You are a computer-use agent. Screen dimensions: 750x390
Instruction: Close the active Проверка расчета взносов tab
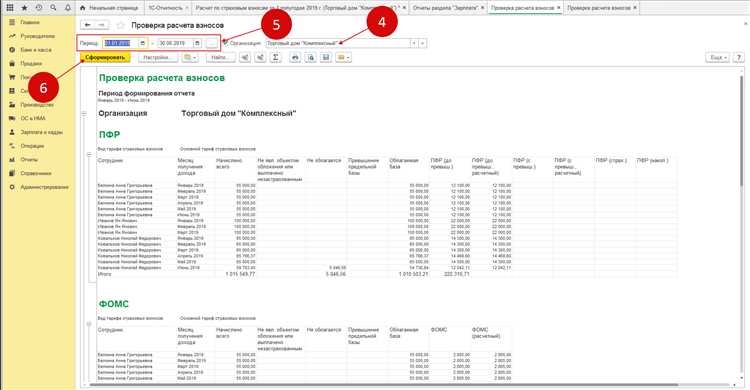click(559, 8)
